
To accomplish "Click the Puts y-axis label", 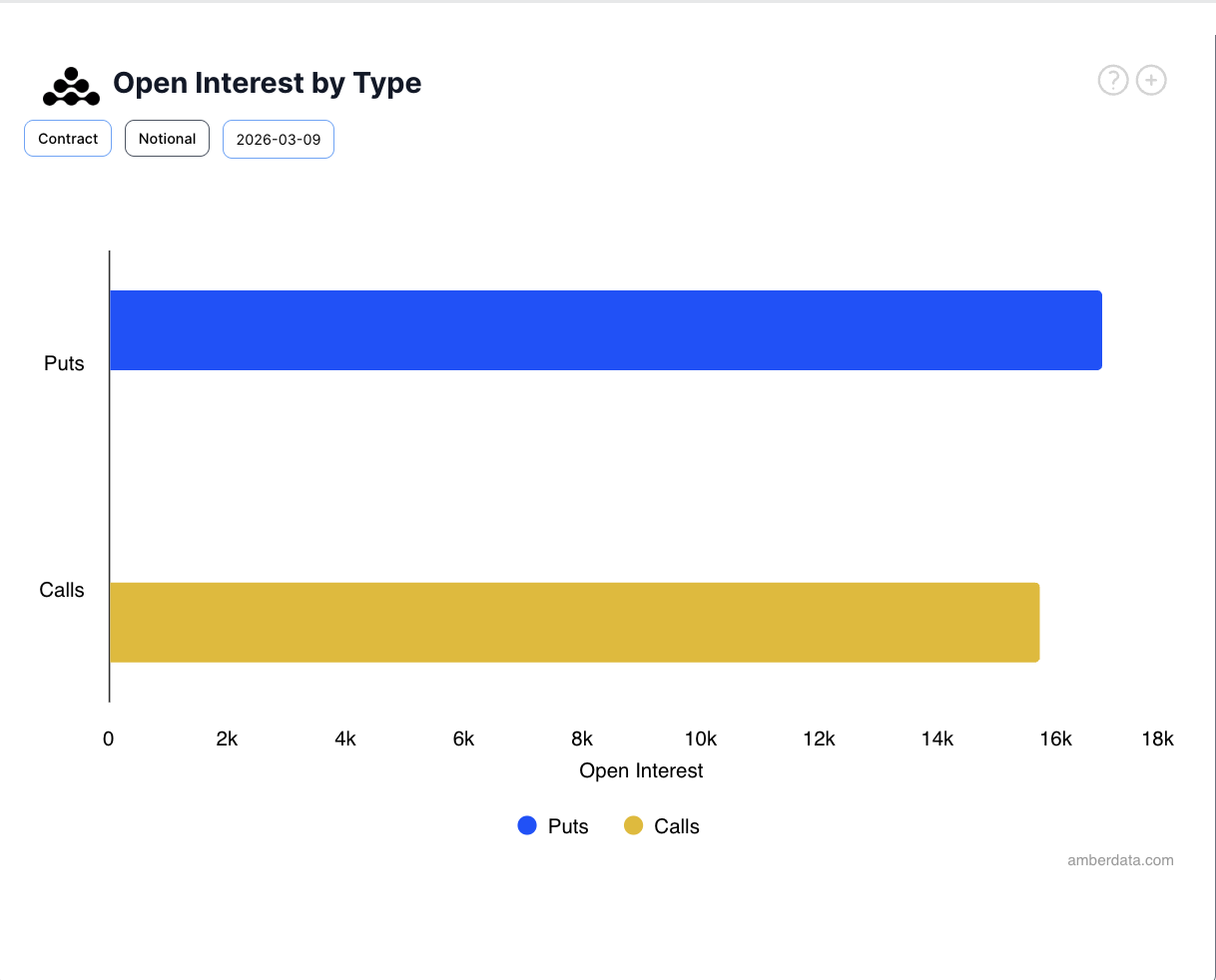I will click(64, 363).
